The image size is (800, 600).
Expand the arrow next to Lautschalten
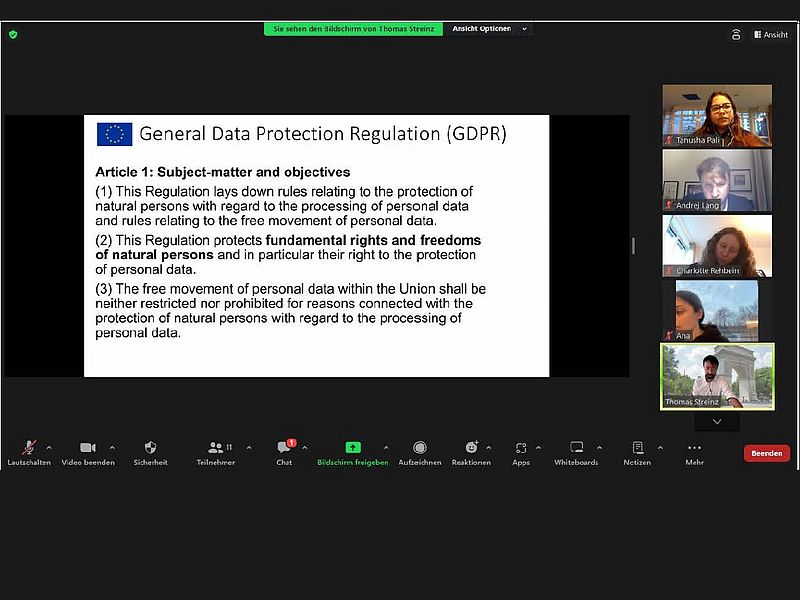[49, 447]
